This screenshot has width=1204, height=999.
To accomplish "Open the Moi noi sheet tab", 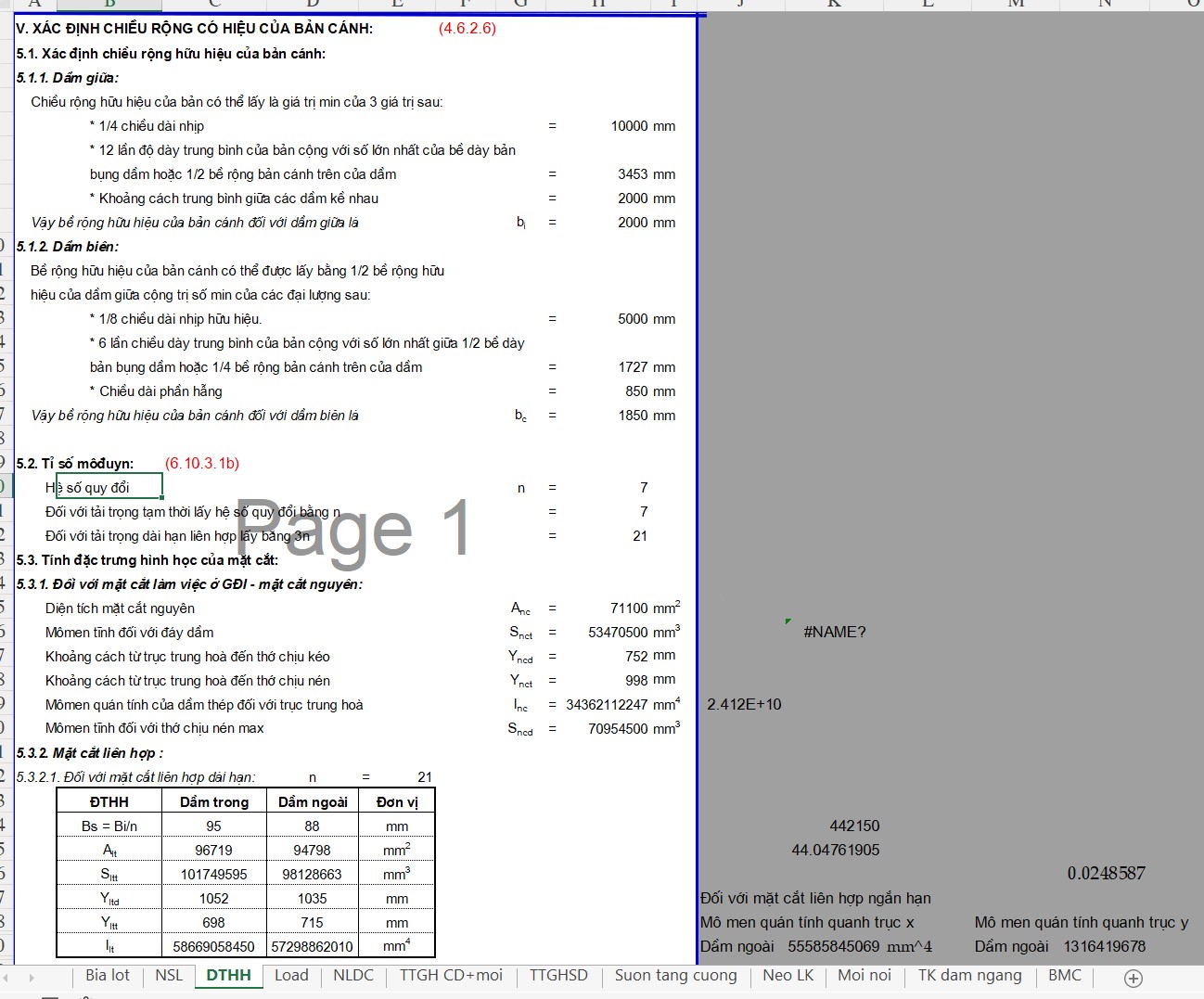I will pos(864,976).
